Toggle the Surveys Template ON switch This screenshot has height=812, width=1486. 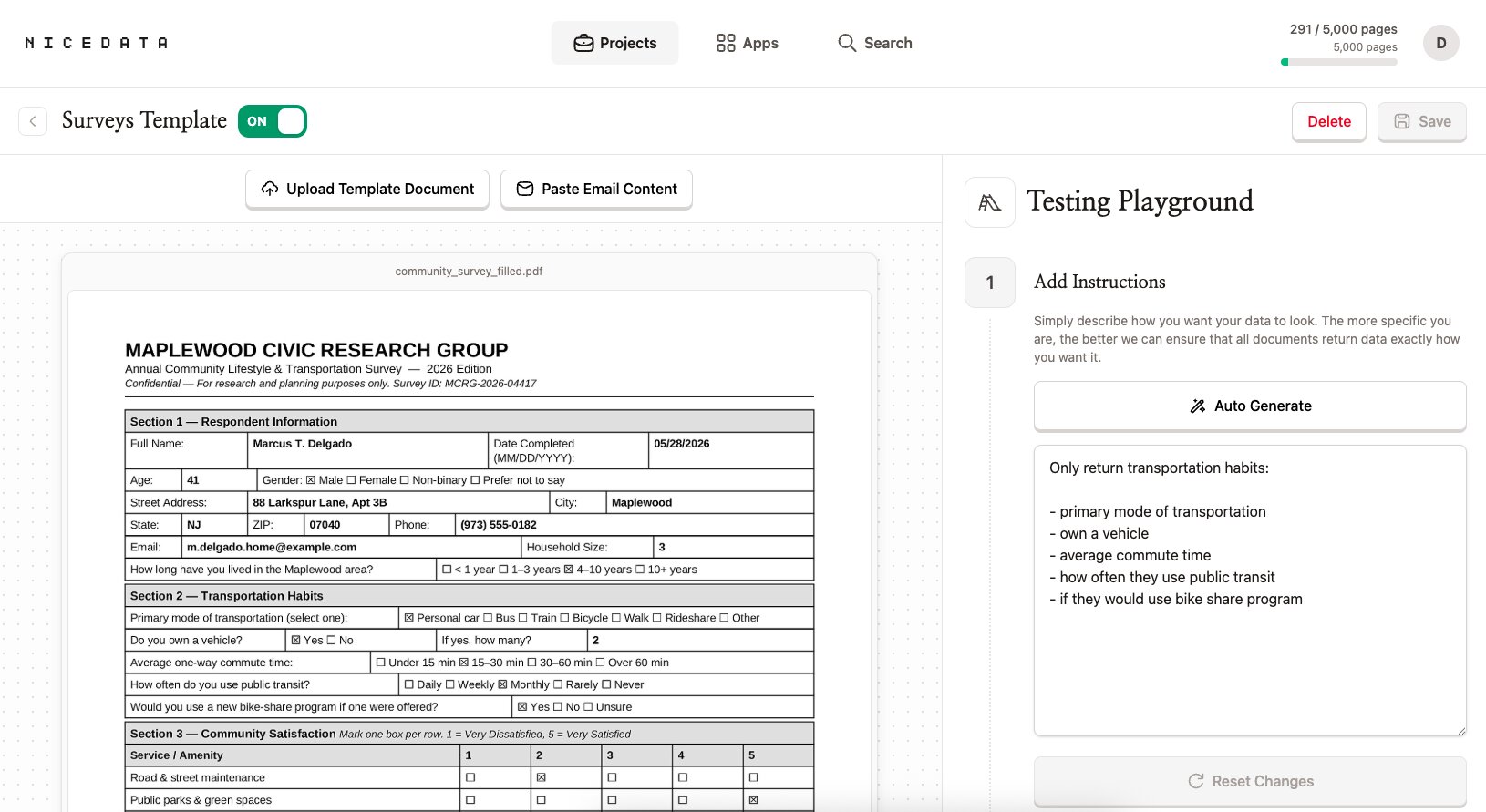pyautogui.click(x=273, y=121)
